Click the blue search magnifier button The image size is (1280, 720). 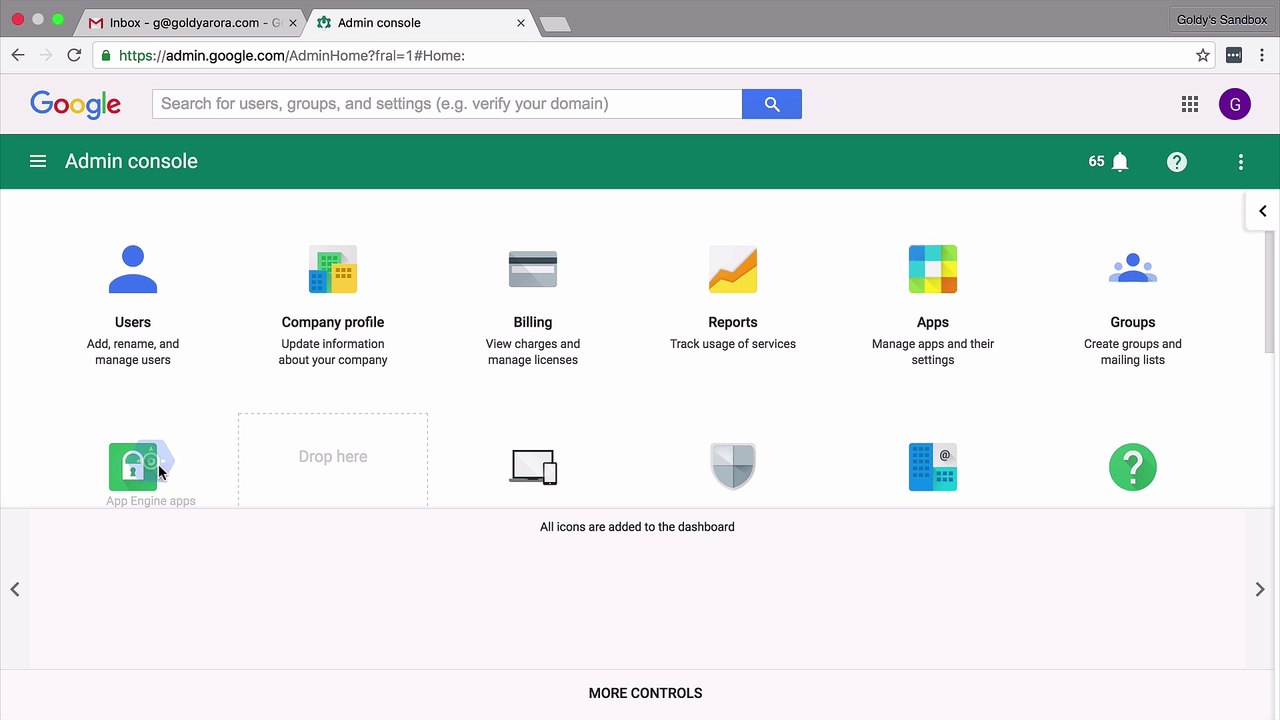(772, 104)
